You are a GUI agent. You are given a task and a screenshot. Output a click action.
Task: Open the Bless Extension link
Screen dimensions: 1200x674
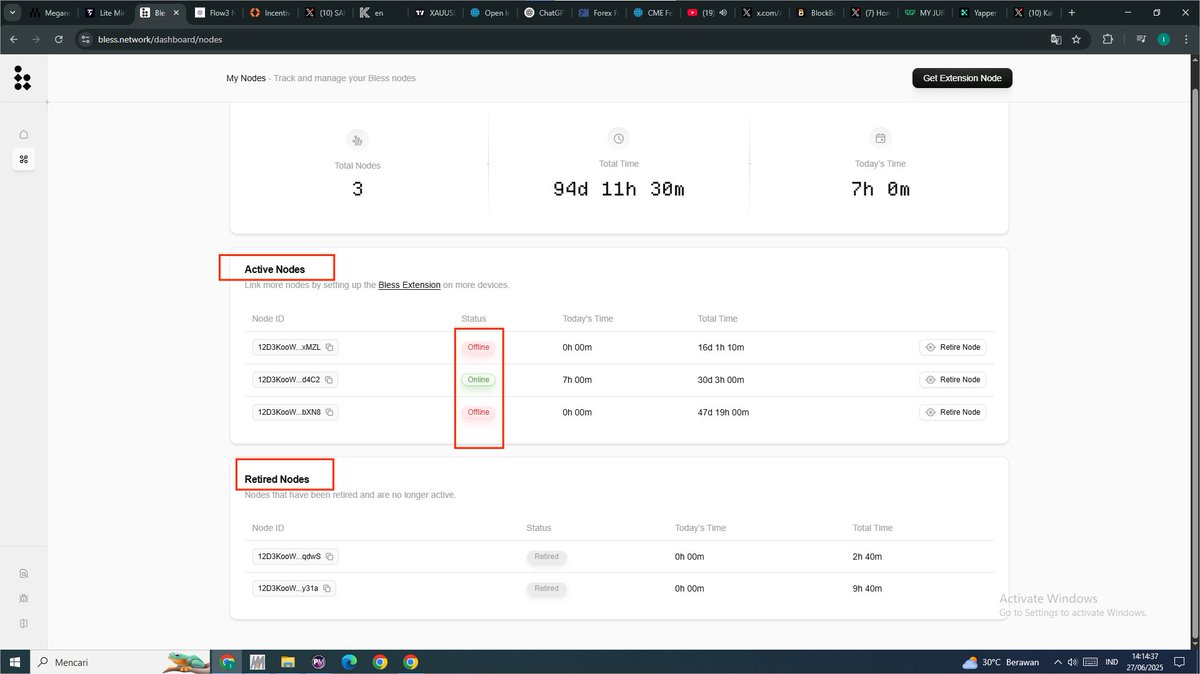(409, 285)
